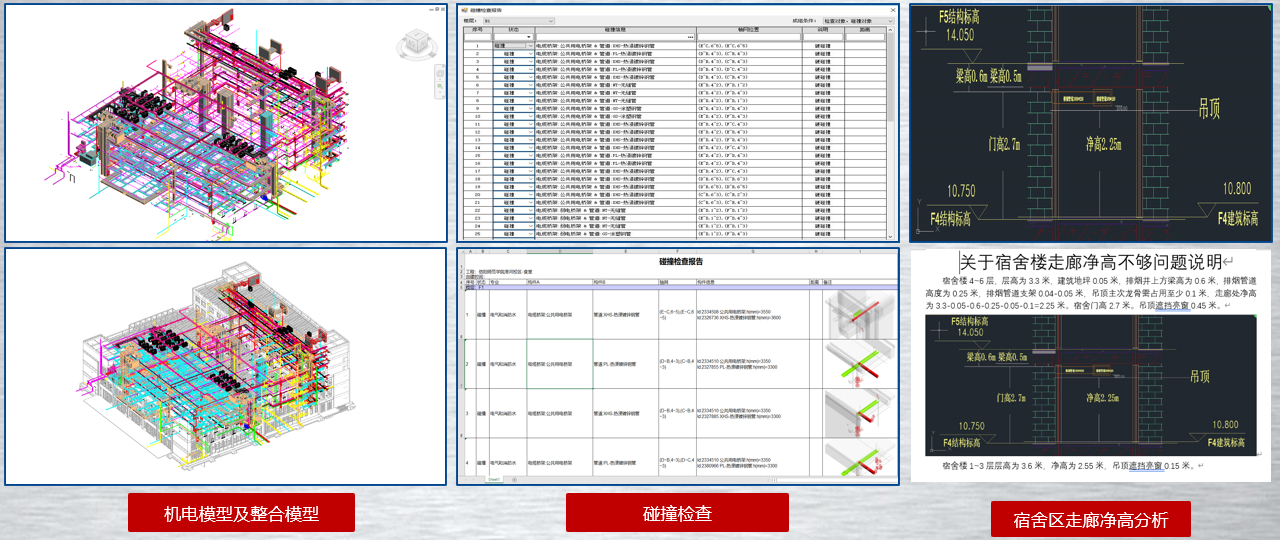The image size is (1280, 540).
Task: Select the Sheet1 worksheet tab
Action: pos(494,480)
